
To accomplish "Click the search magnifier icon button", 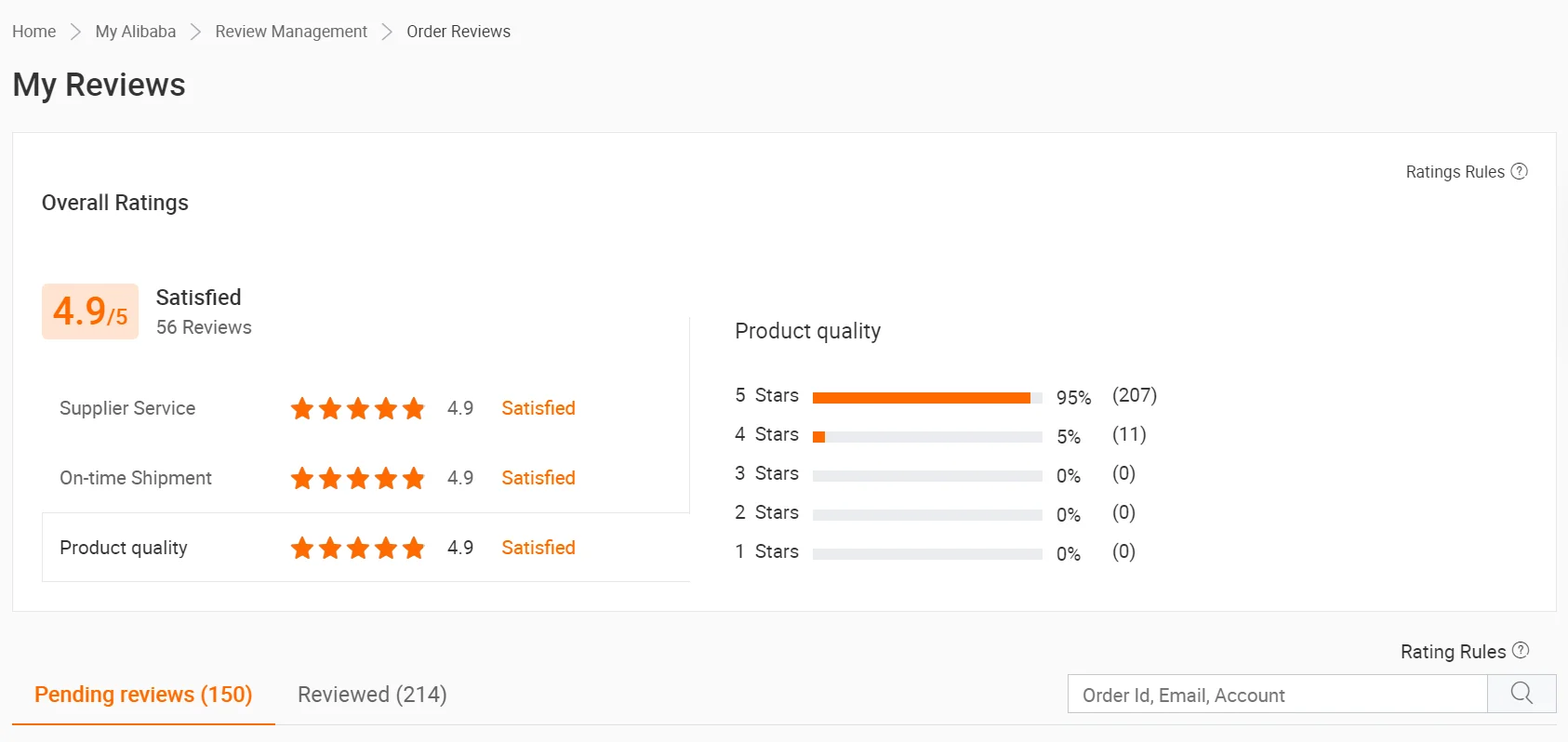I will pyautogui.click(x=1521, y=694).
